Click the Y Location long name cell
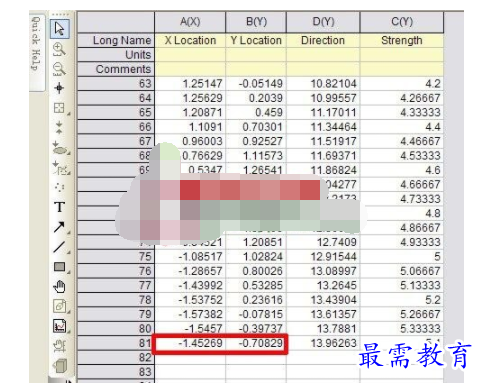 coord(256,40)
